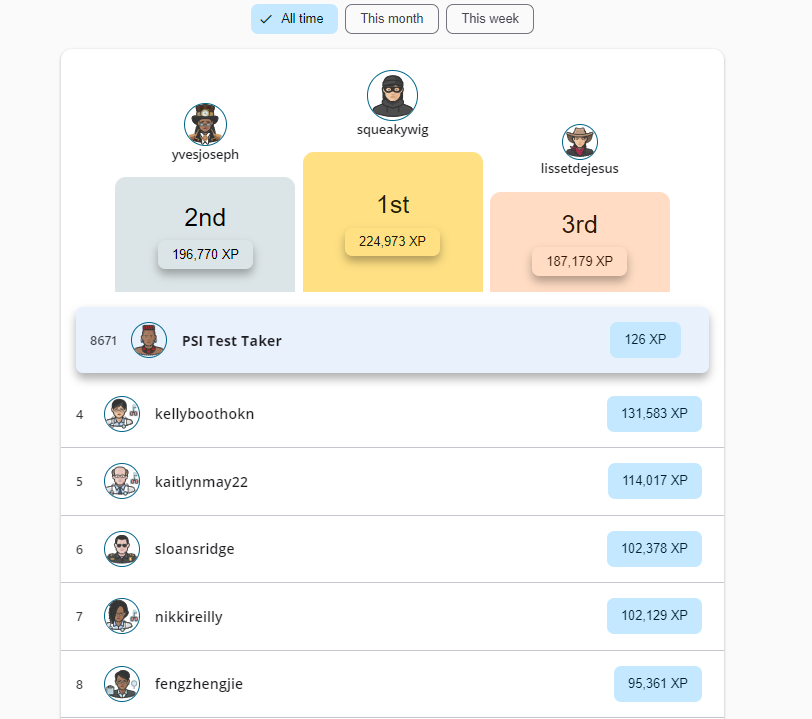Click sloansridge's avatar with sunglasses
Image resolution: width=812 pixels, height=719 pixels.
(122, 549)
